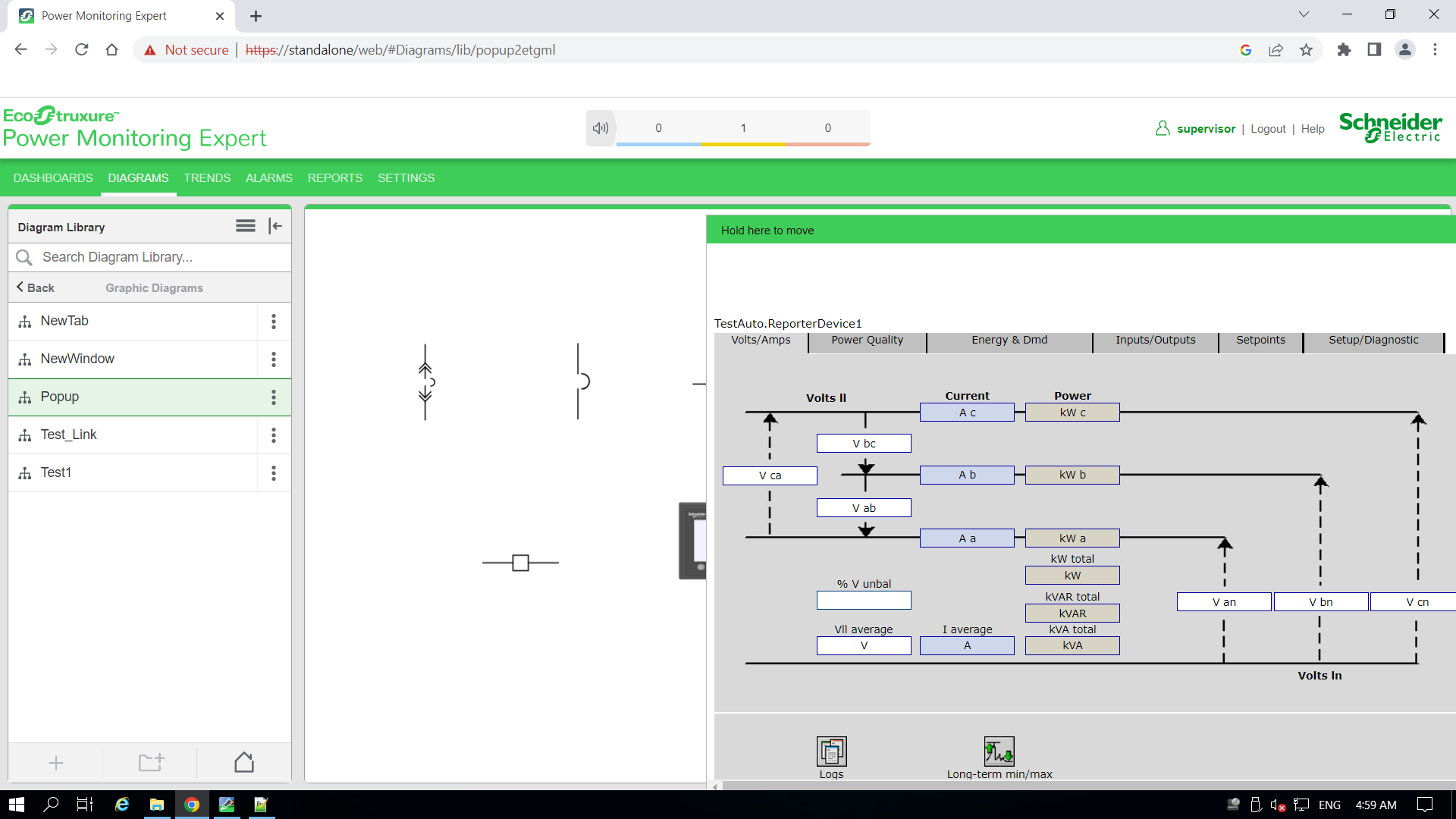Click the Logout link
Image resolution: width=1456 pixels, height=819 pixels.
point(1268,129)
